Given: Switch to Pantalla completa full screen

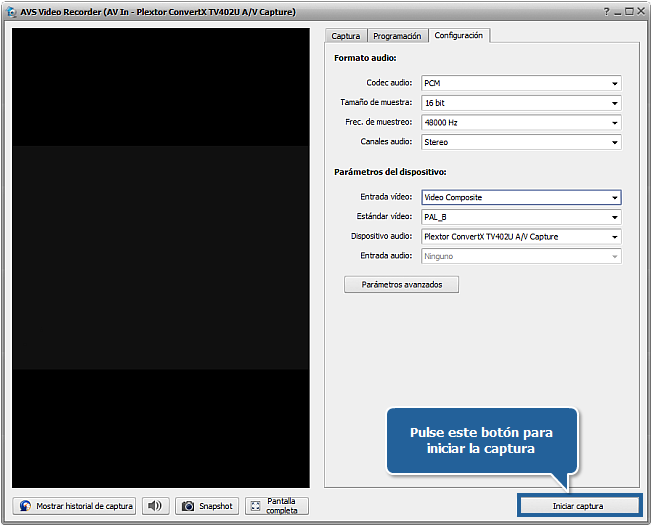Looking at the screenshot, I should pyautogui.click(x=277, y=506).
